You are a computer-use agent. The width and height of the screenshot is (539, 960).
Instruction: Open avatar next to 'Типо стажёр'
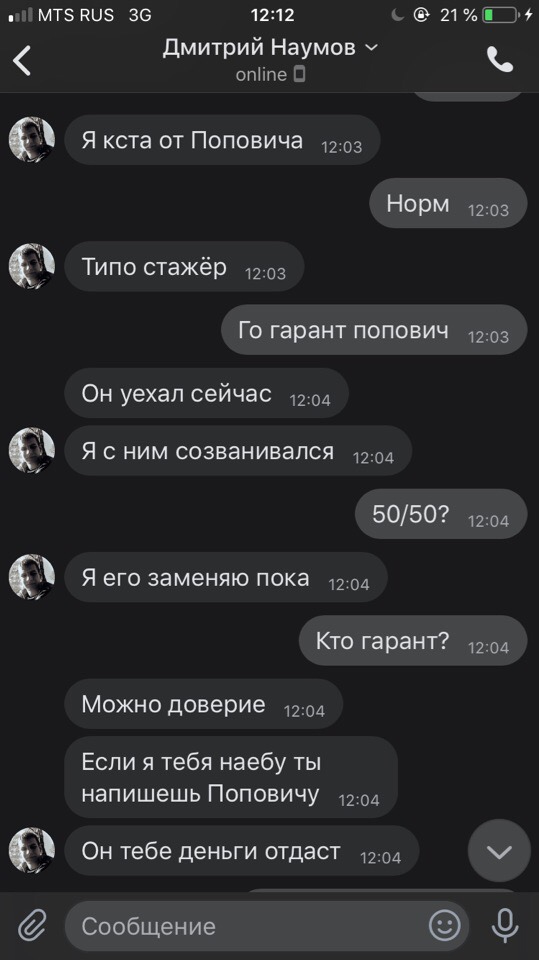[32, 266]
